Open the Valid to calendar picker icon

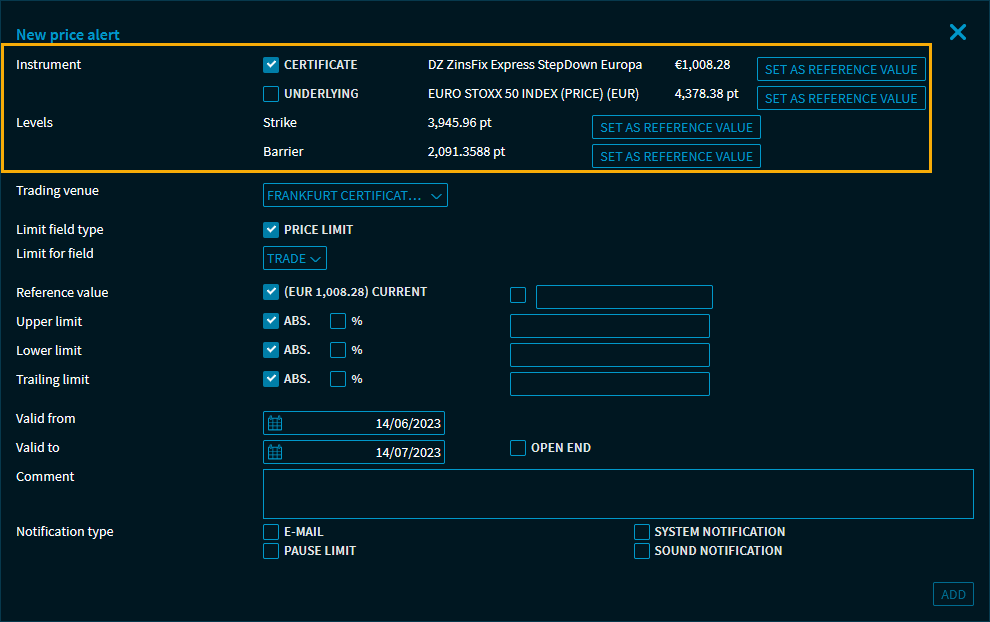pos(275,452)
